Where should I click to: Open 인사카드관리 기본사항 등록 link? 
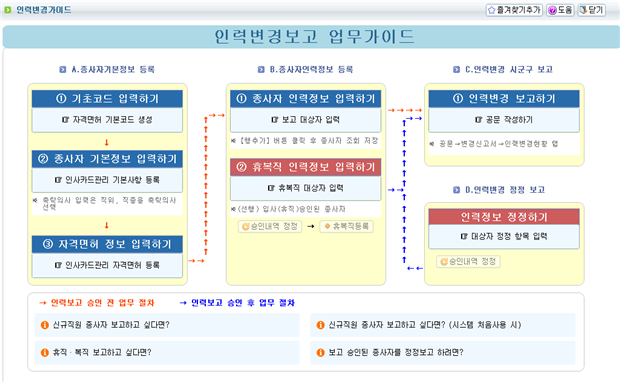pos(107,180)
